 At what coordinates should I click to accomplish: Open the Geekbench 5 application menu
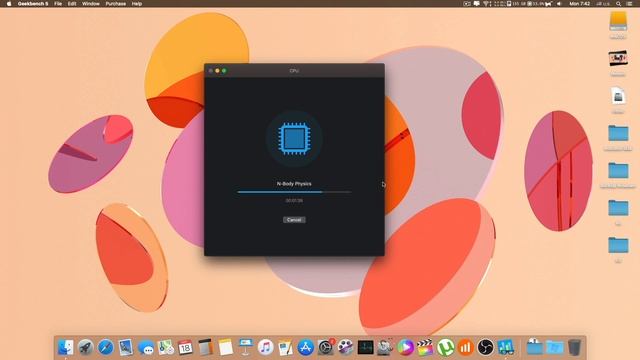pos(33,4)
